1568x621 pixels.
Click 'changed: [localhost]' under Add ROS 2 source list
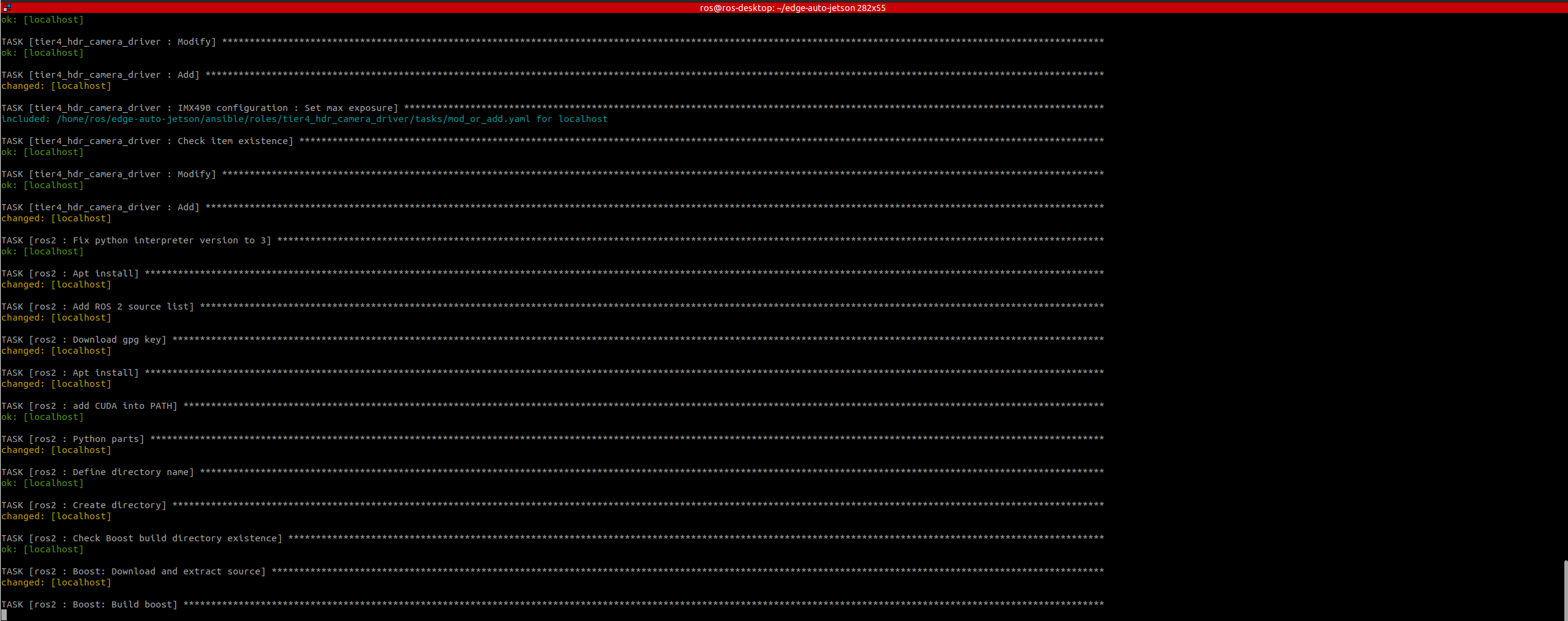[56, 318]
